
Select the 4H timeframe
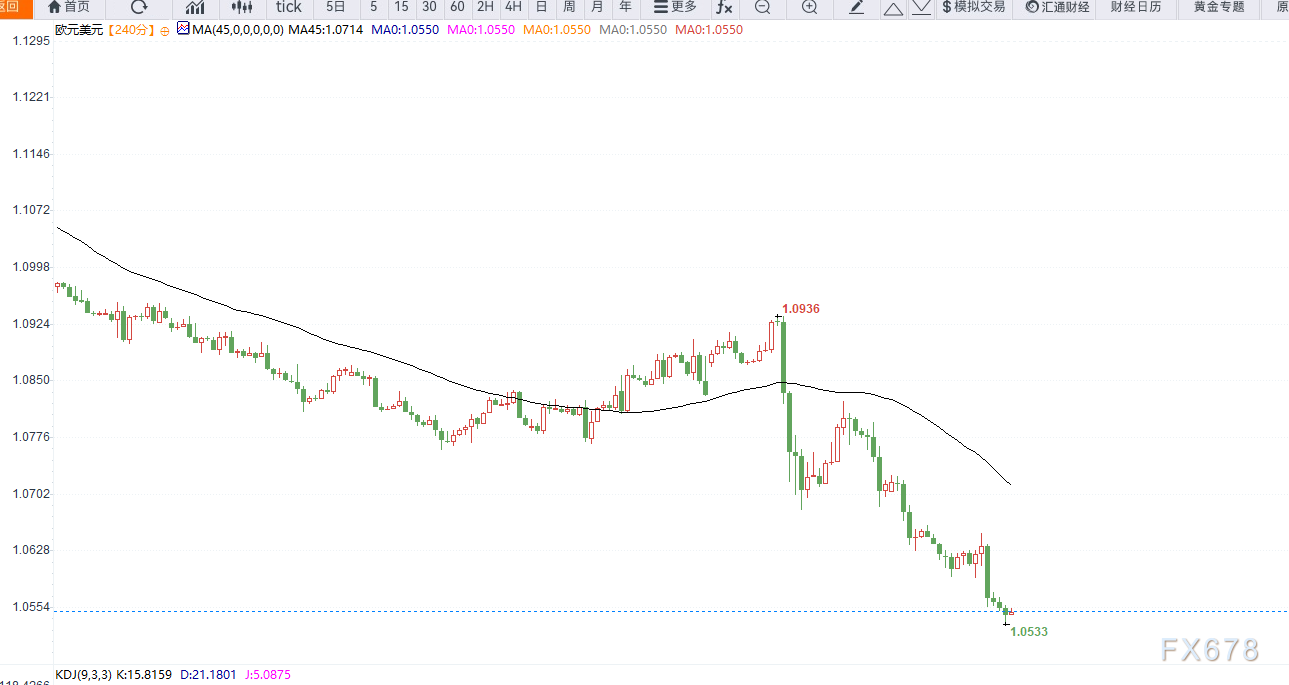click(513, 7)
